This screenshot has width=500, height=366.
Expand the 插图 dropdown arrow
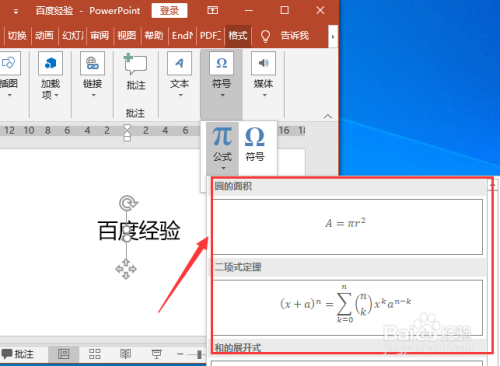[x=9, y=96]
